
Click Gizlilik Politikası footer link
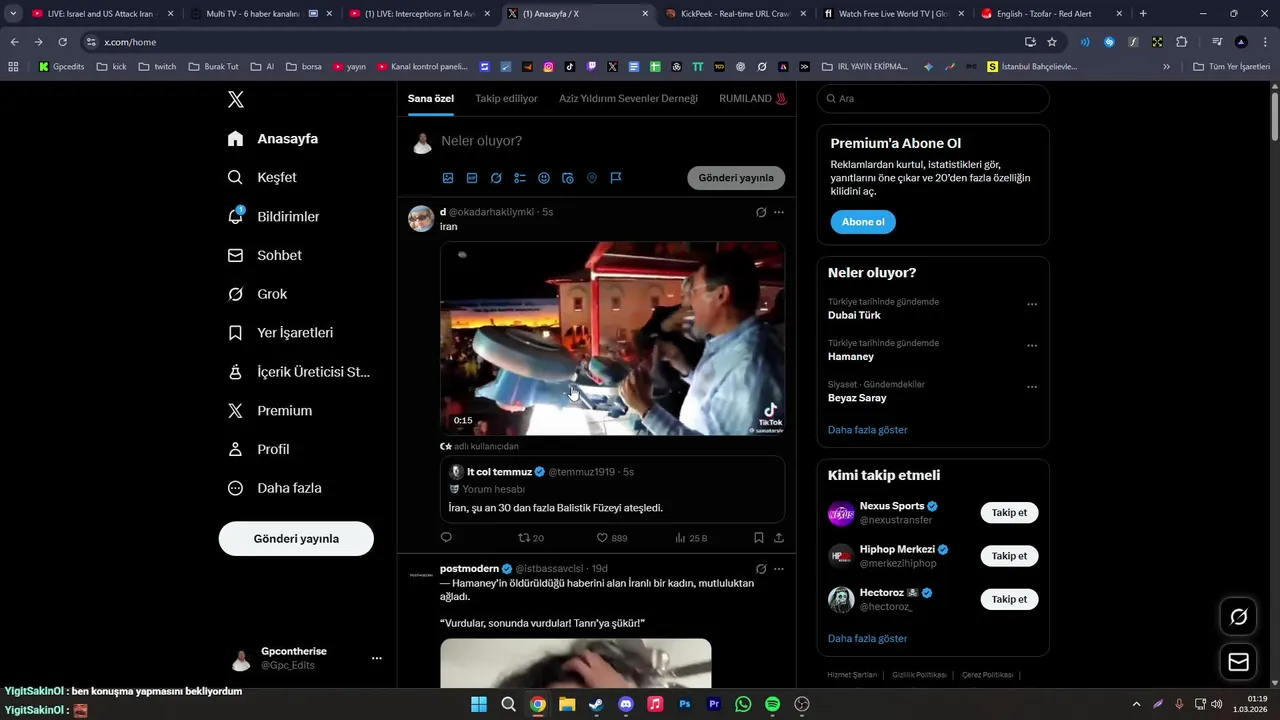click(x=919, y=675)
